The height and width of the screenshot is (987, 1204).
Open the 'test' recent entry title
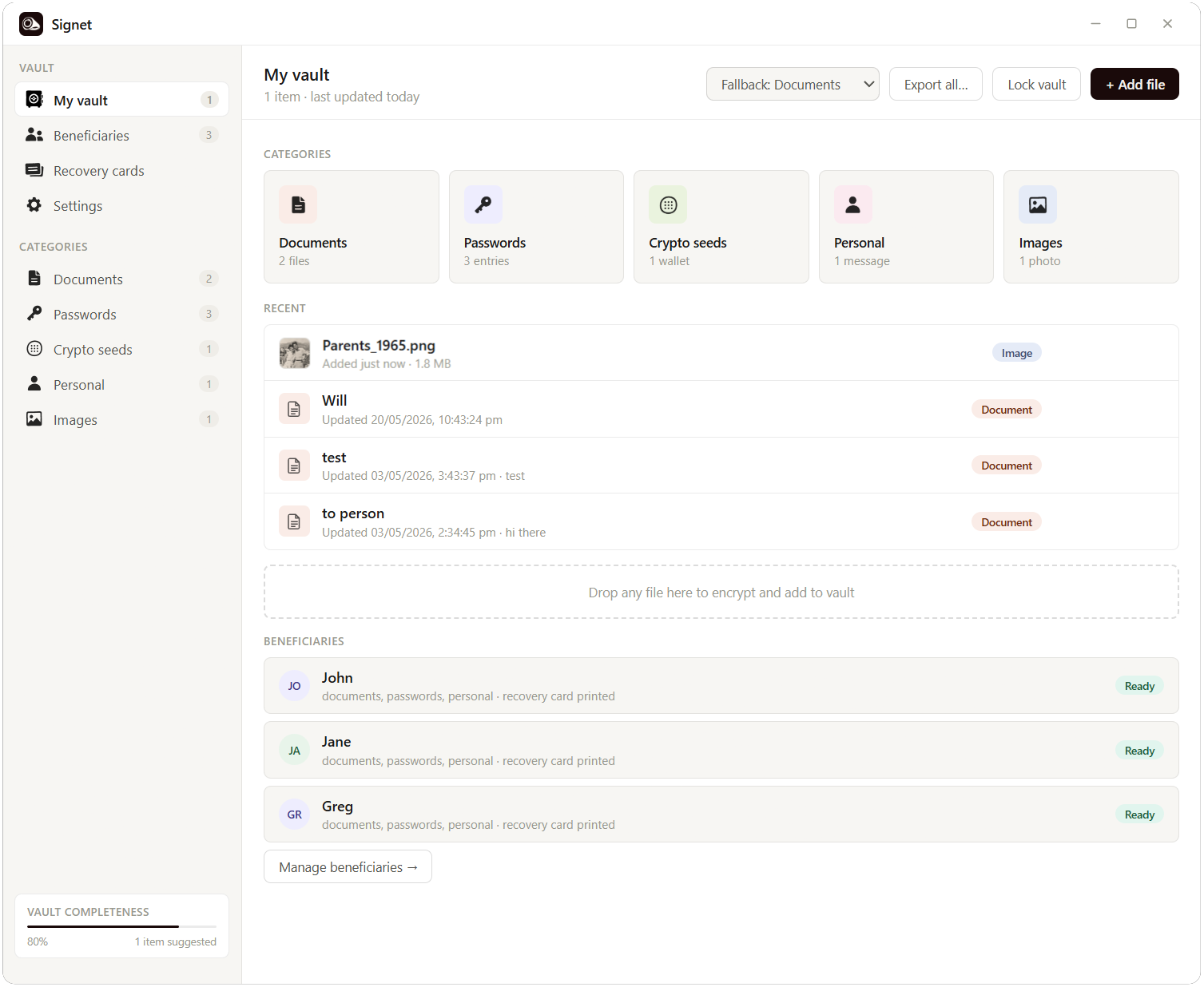334,458
